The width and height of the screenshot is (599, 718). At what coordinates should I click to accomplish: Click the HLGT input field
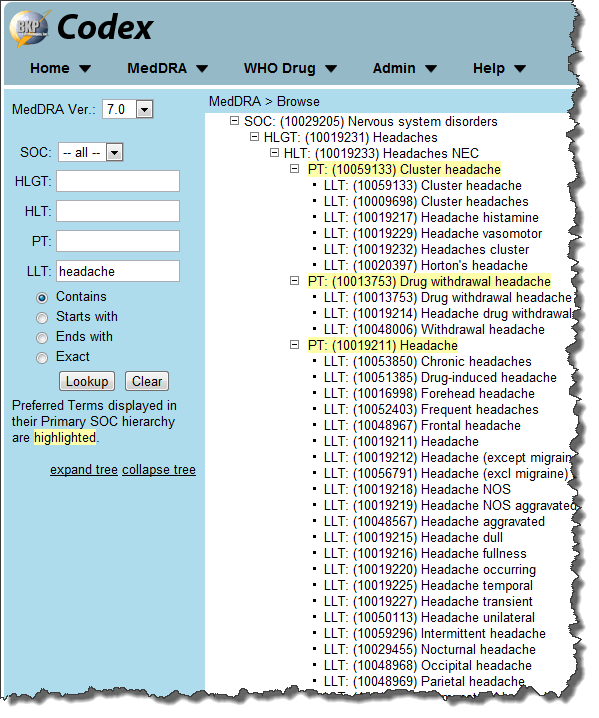coord(118,181)
